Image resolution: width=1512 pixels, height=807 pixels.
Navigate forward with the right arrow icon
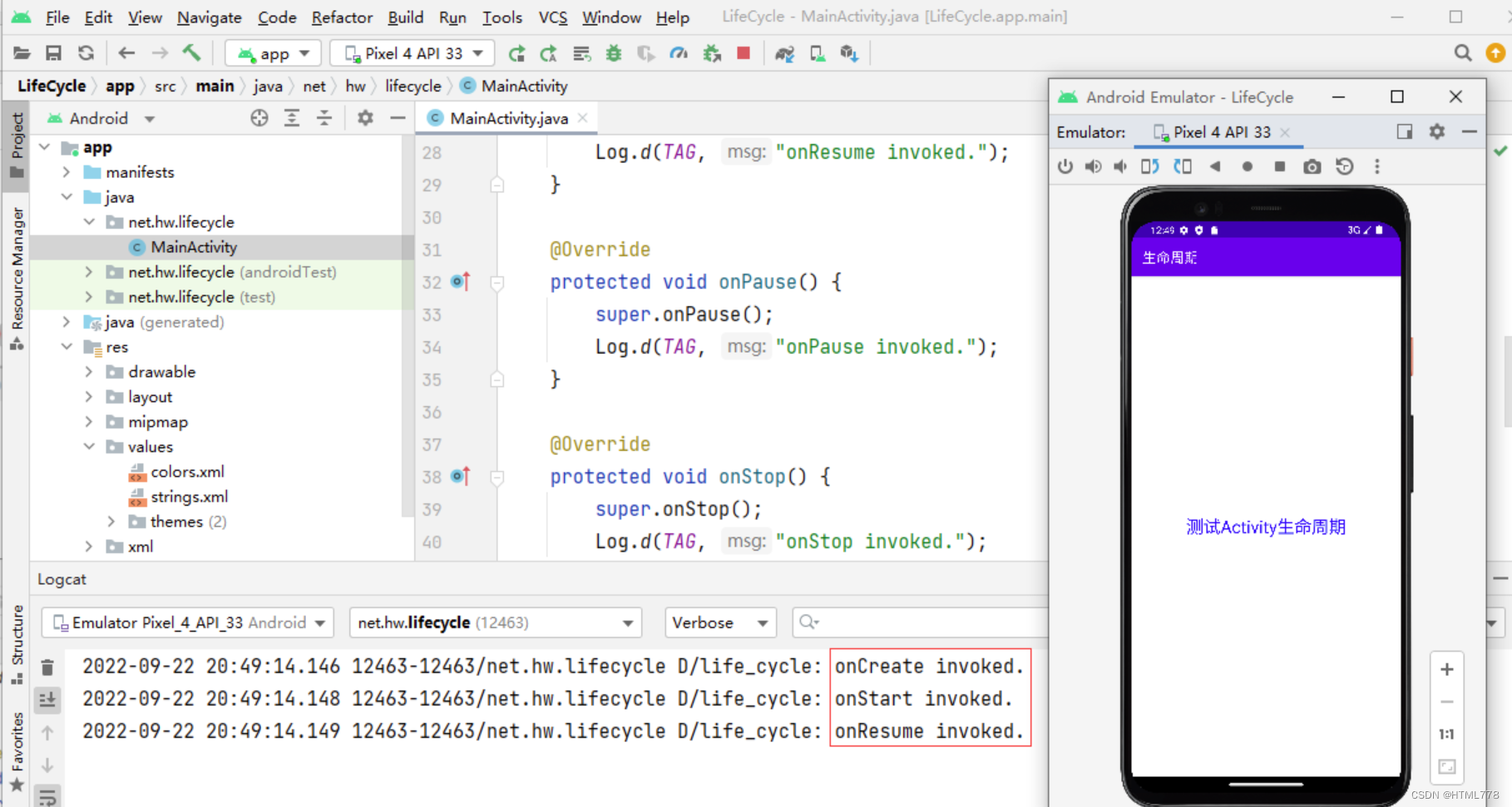pos(160,53)
